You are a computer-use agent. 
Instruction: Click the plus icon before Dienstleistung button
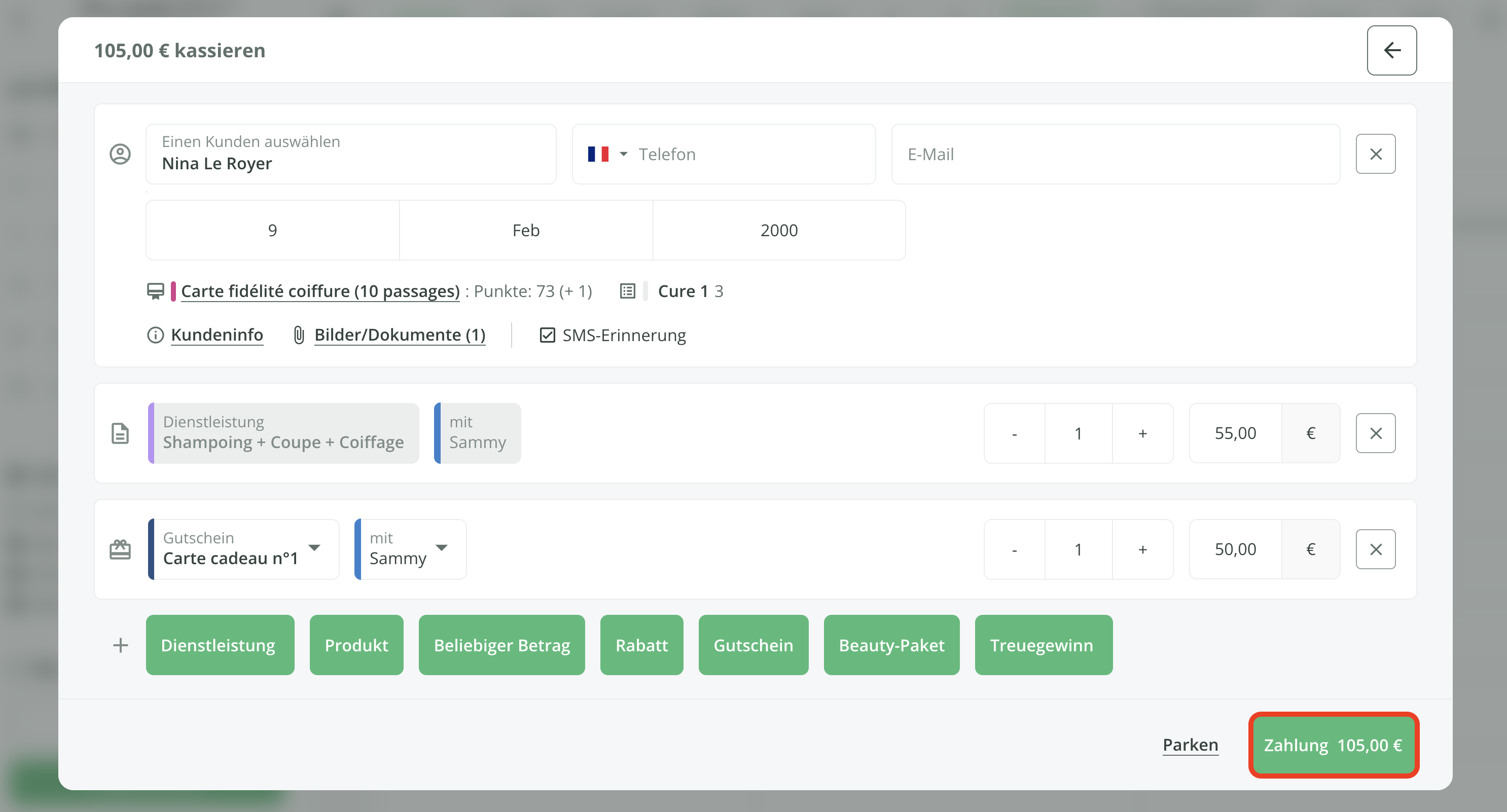120,645
